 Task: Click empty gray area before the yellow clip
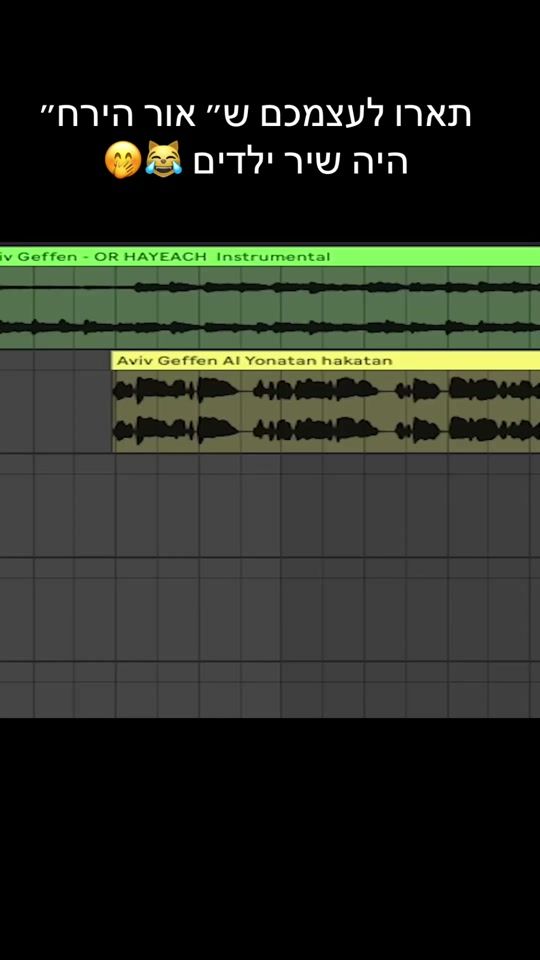tap(55, 402)
